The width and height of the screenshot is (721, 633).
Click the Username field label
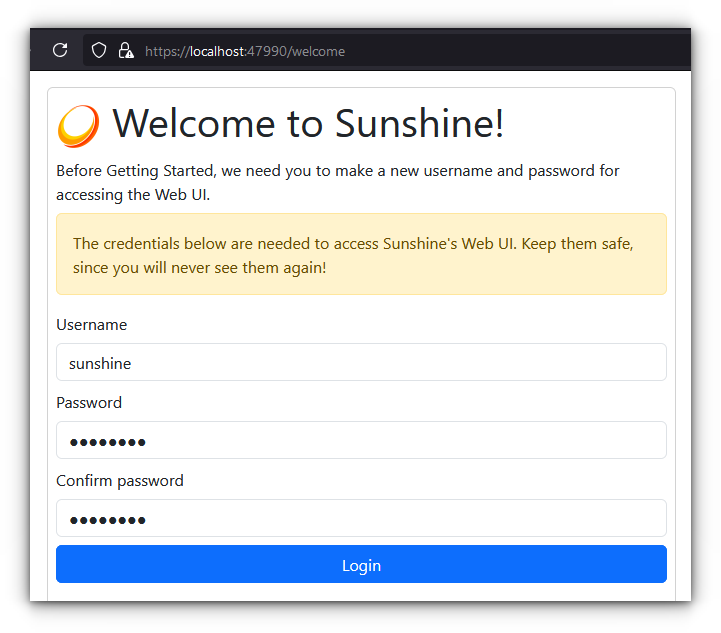point(91,325)
